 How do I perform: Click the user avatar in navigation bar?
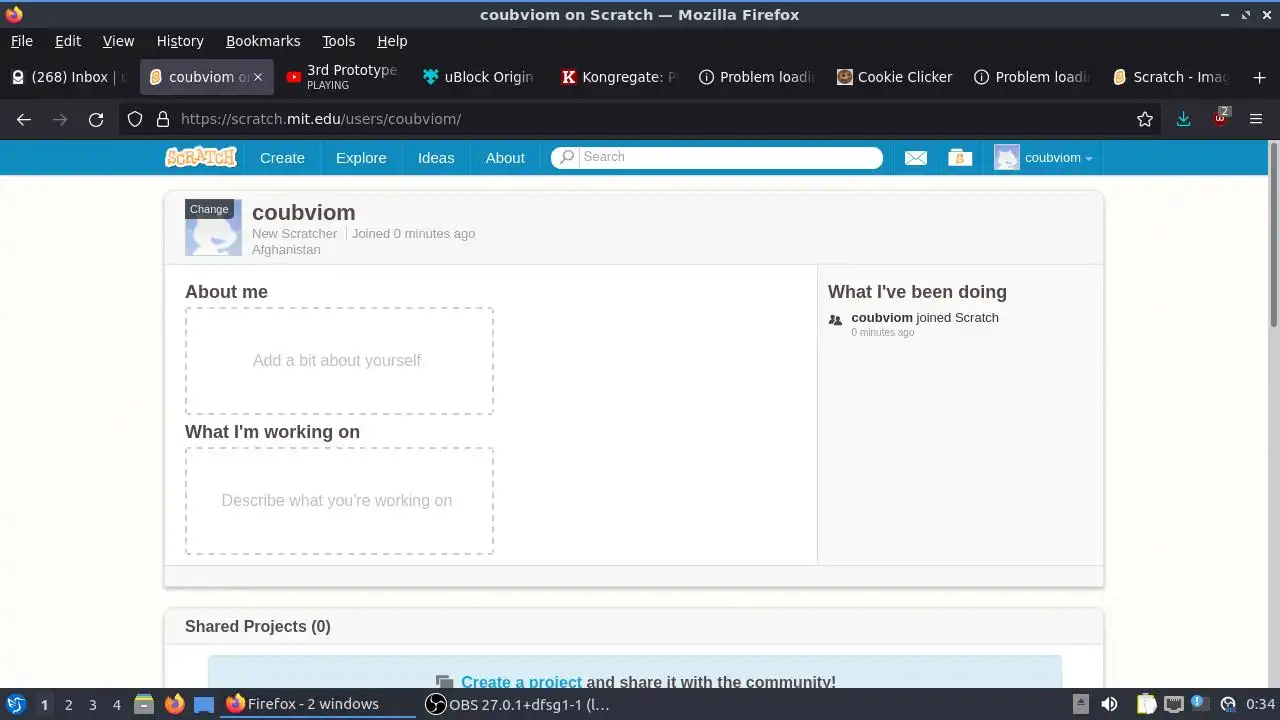click(1007, 158)
